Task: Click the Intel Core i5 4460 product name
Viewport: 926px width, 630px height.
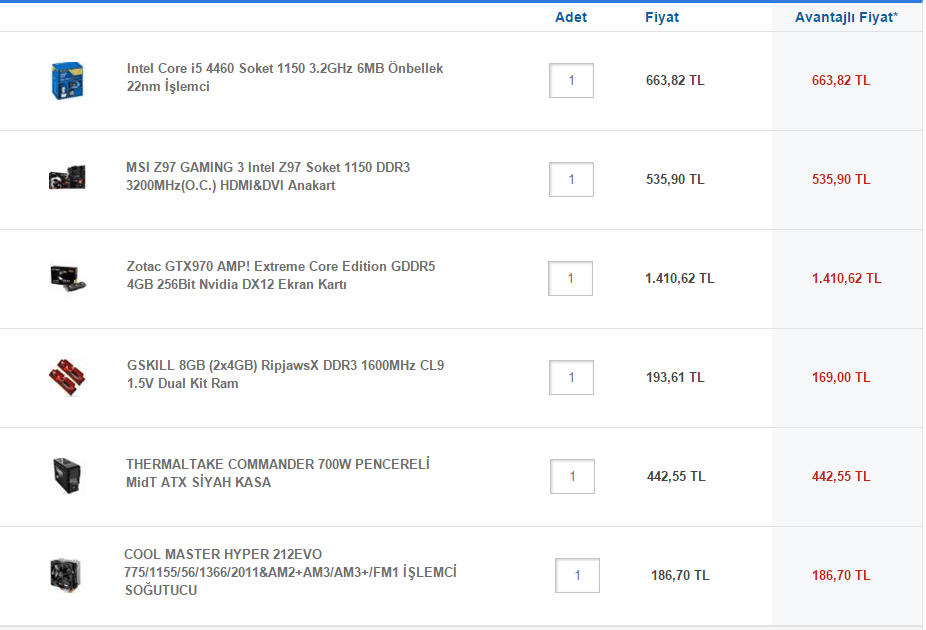Action: (x=285, y=77)
